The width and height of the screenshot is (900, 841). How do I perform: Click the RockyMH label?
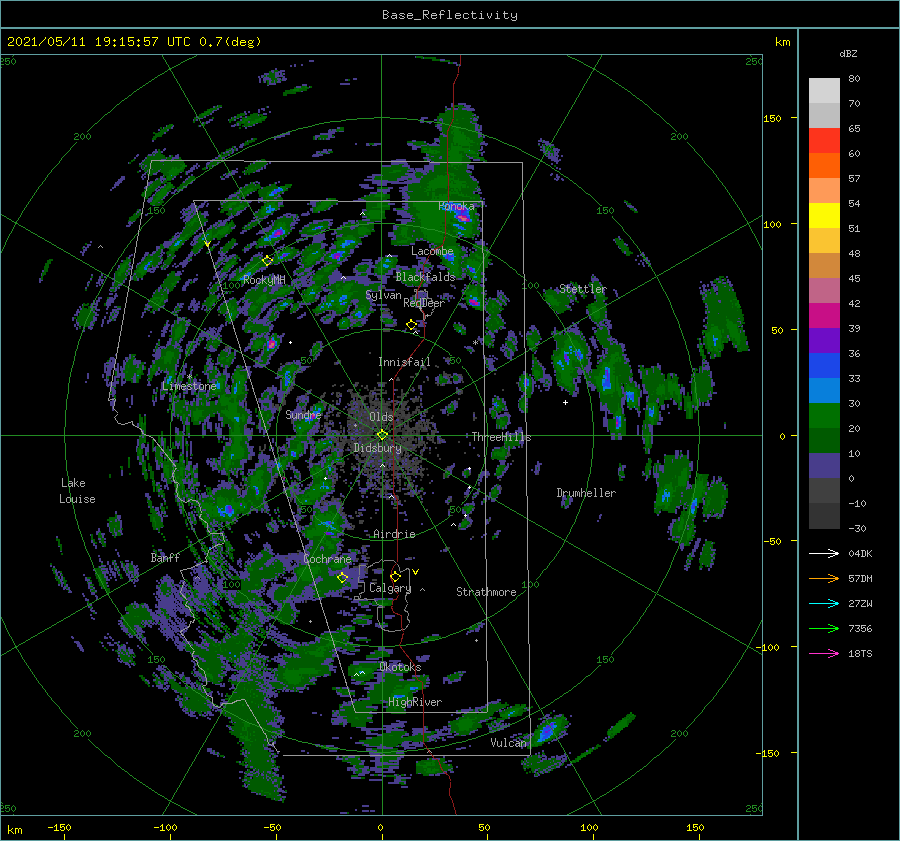(x=264, y=280)
